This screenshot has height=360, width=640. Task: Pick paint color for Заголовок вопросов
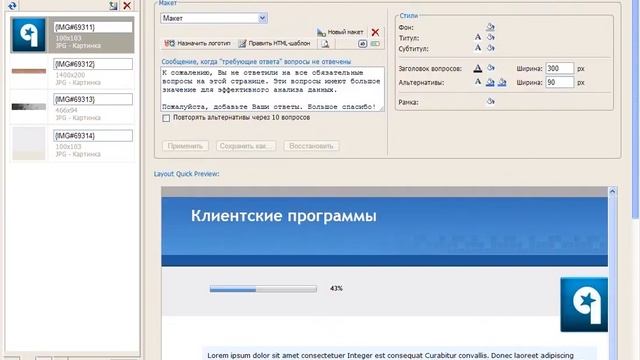point(491,68)
